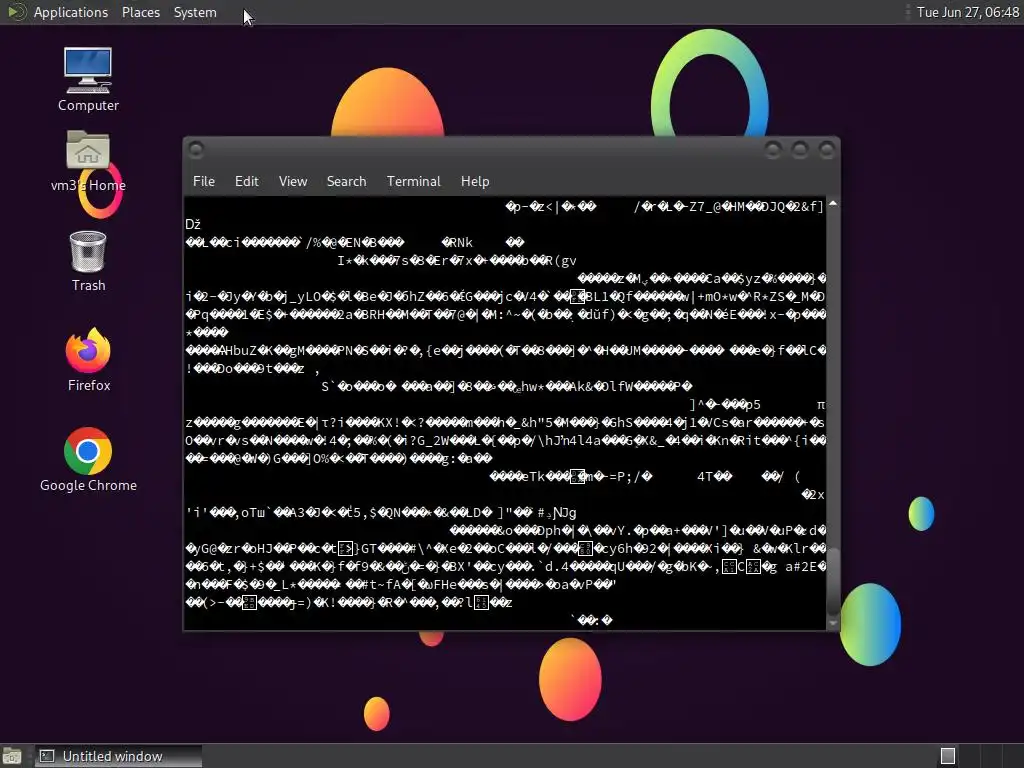Open the vm3's Home folder icon
The image size is (1024, 768).
[88, 161]
